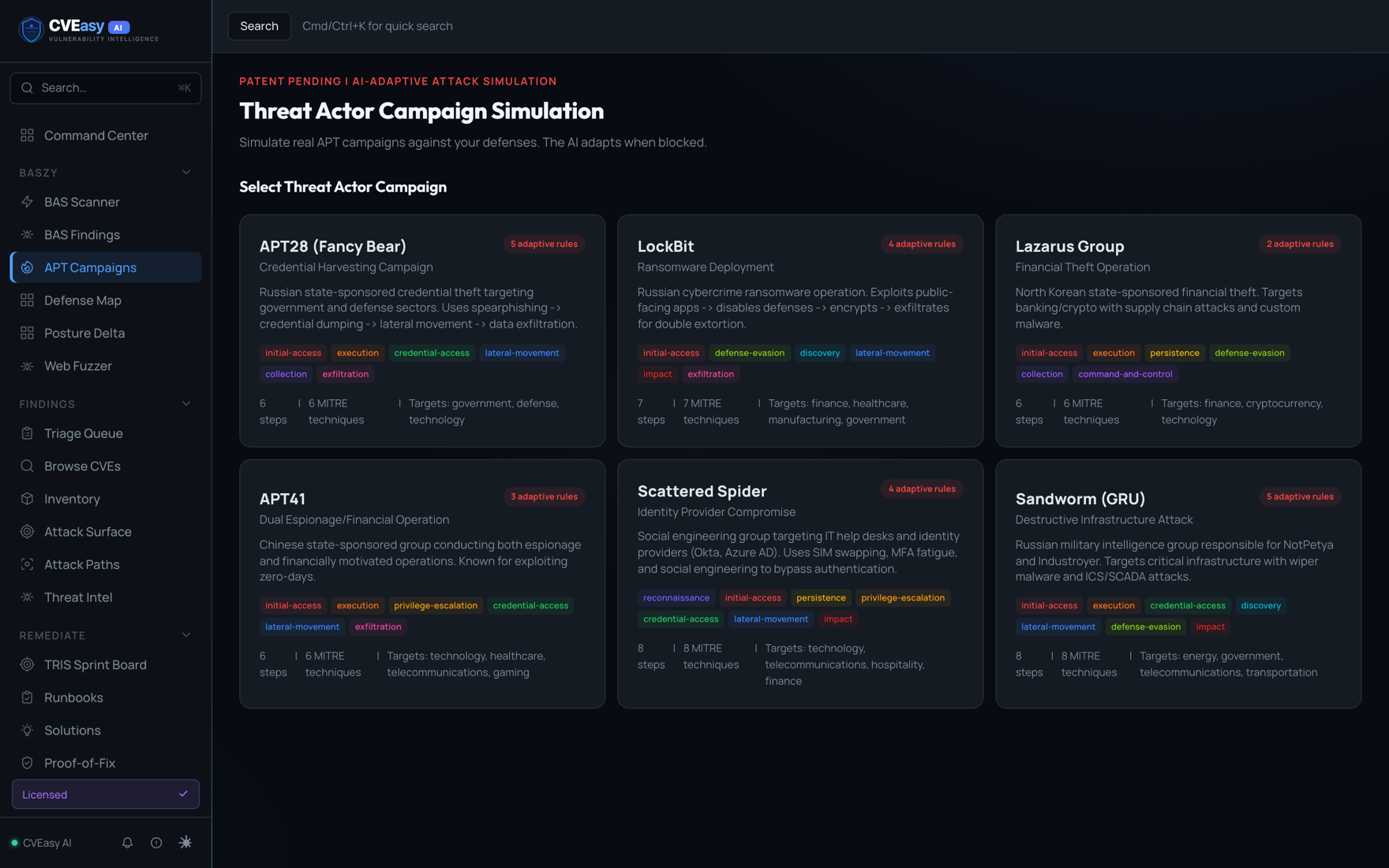Click the Web Fuzzer icon

point(27,366)
